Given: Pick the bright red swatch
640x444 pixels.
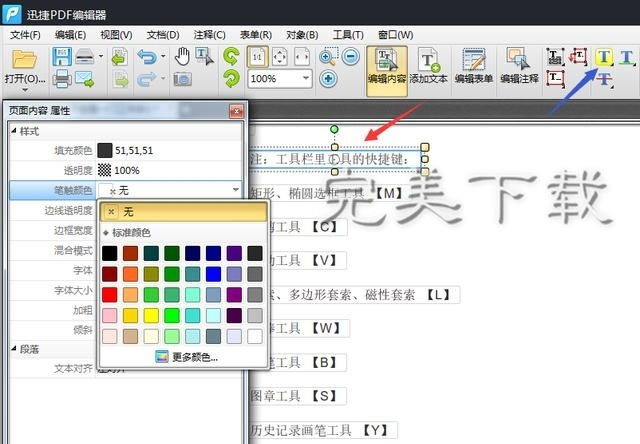Looking at the screenshot, I should [x=109, y=295].
